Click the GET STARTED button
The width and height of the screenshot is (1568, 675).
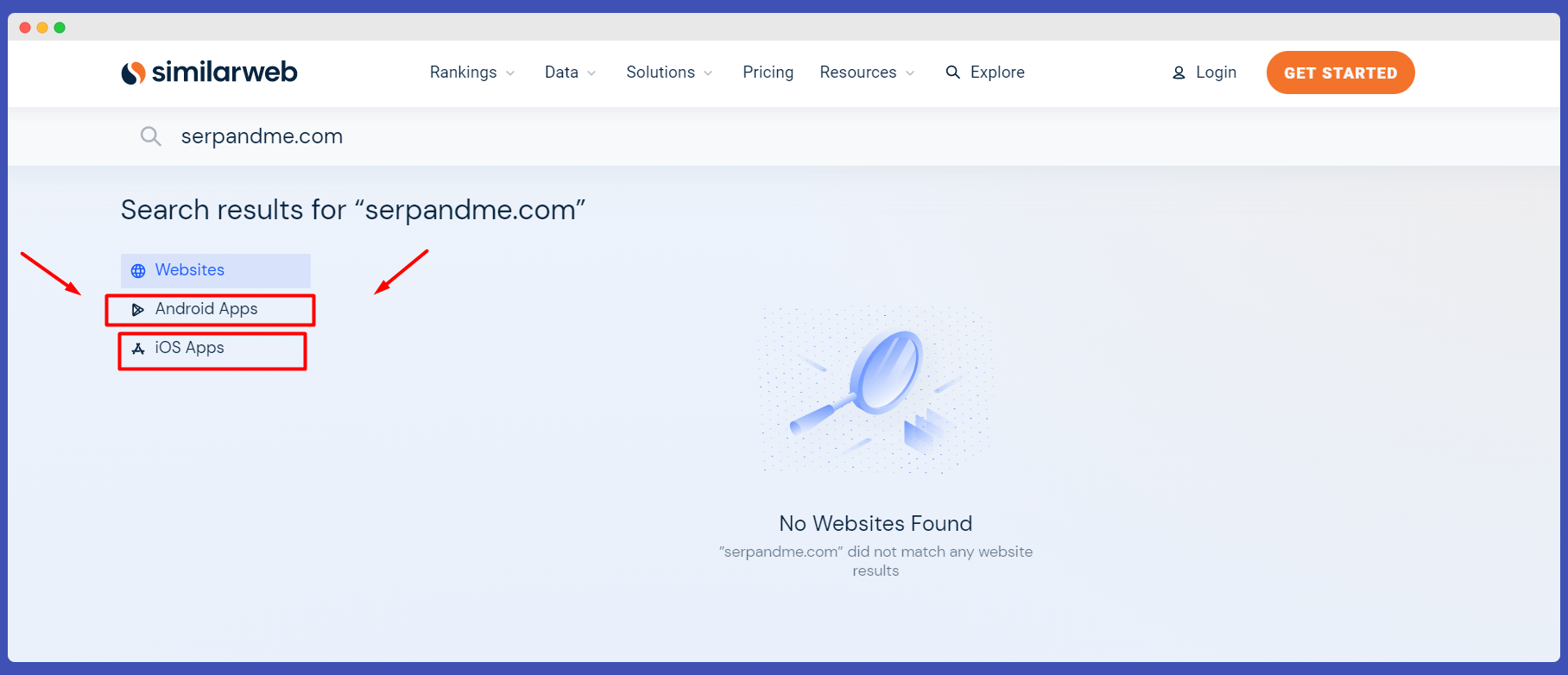tap(1340, 73)
